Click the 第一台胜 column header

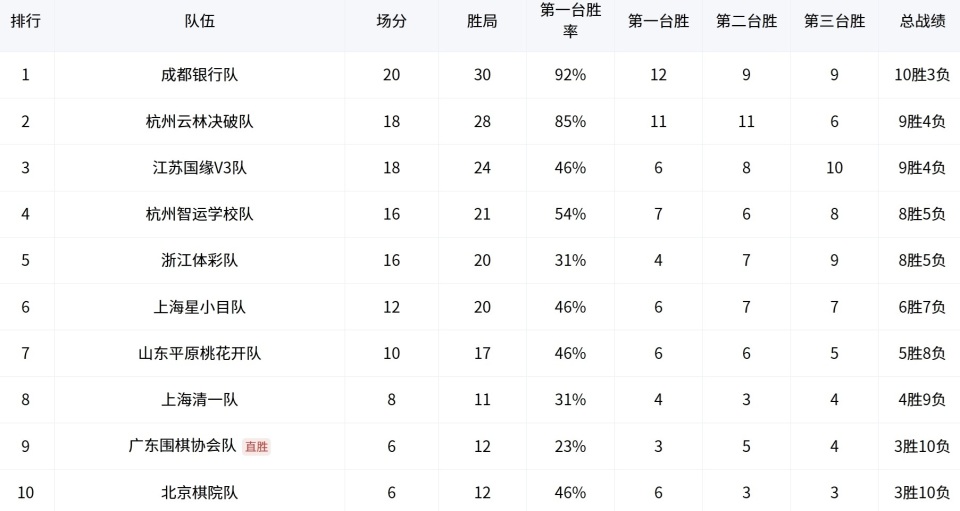658,21
